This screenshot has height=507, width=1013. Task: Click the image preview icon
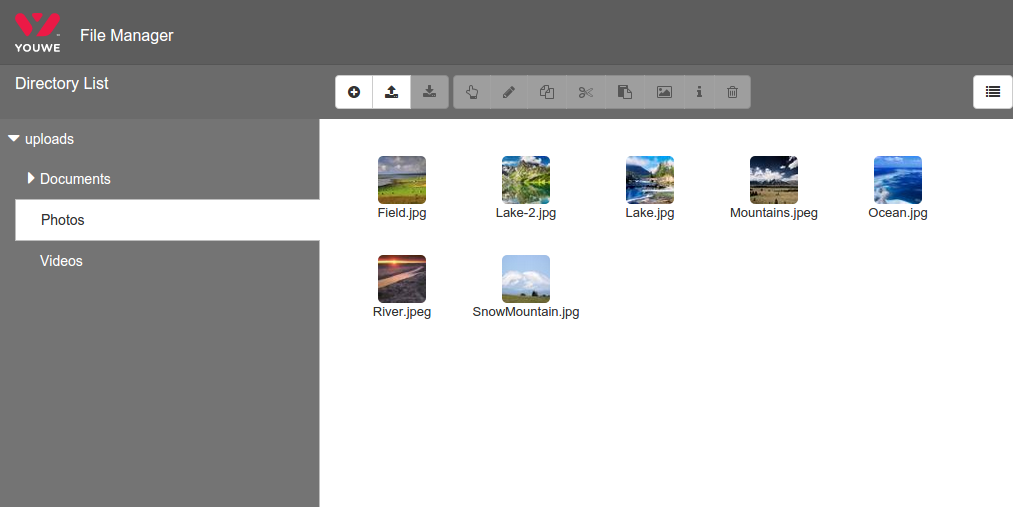[664, 92]
